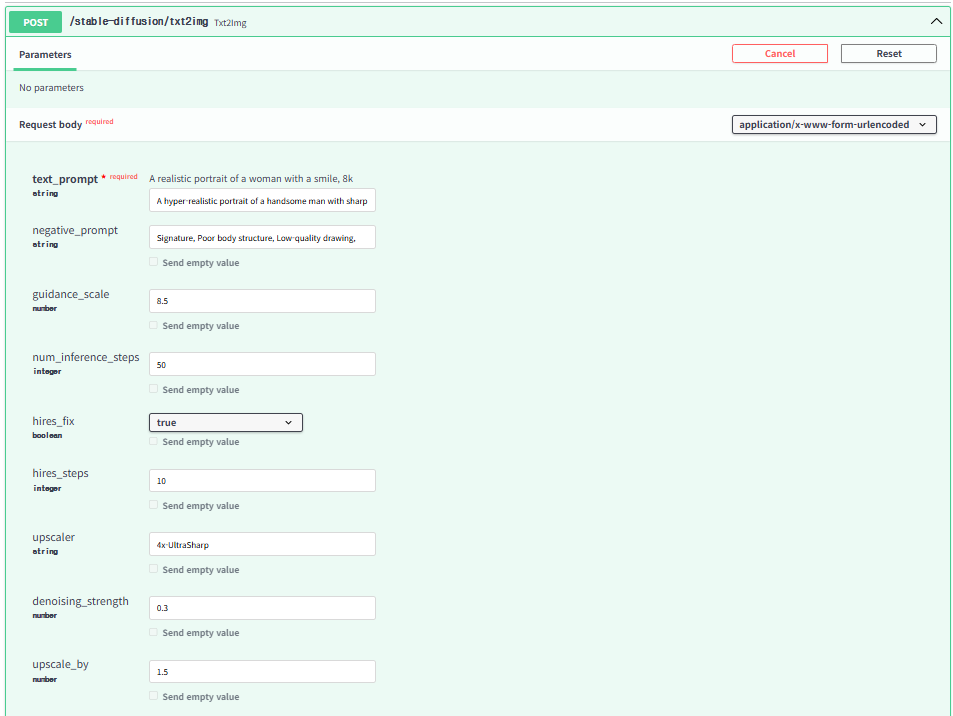Tick Send empty value under denoising_strength
The image size is (953, 716).
[154, 632]
